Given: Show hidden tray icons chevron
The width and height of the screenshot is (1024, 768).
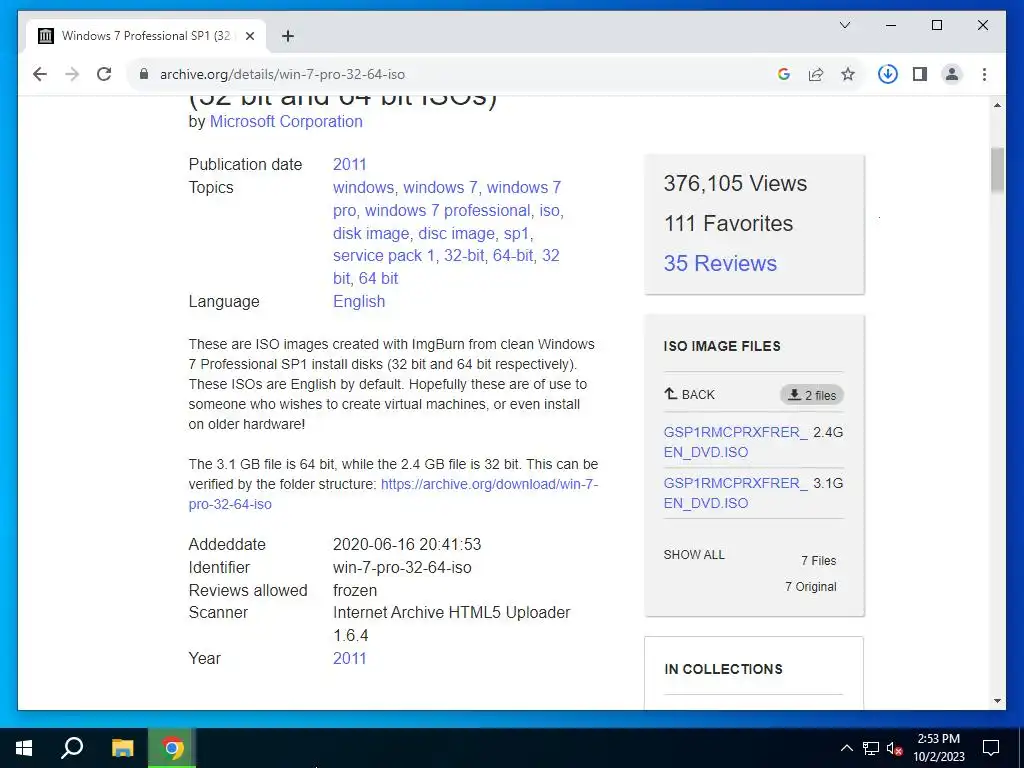Looking at the screenshot, I should pos(846,748).
